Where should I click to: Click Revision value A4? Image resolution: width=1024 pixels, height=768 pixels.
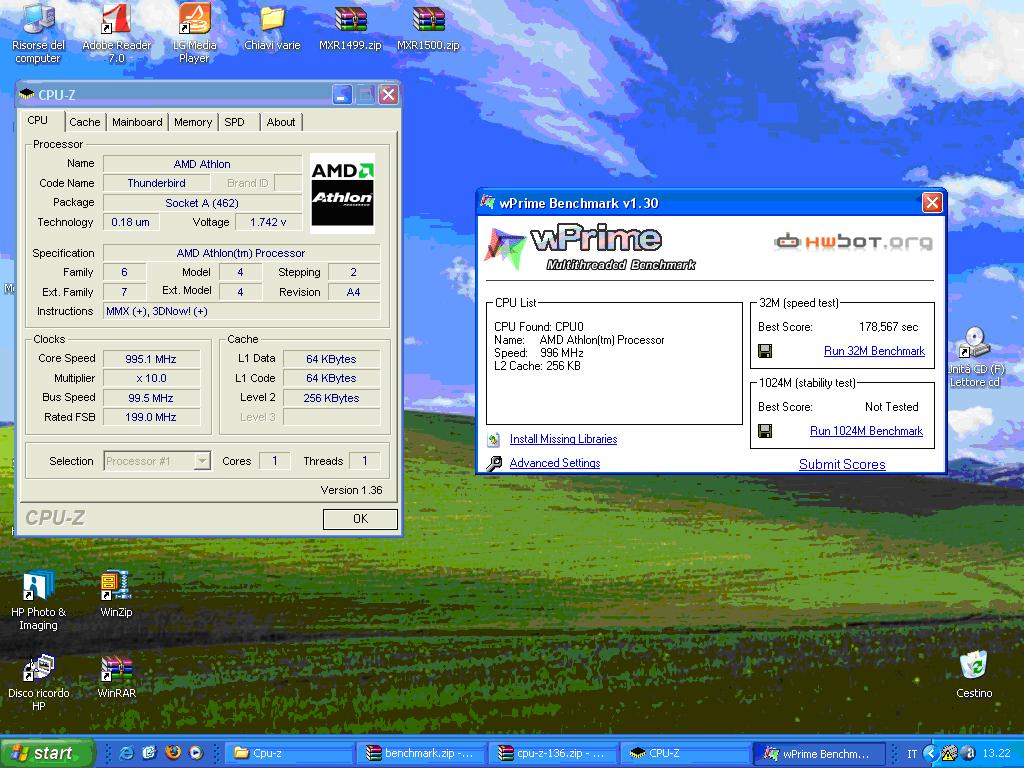coord(353,292)
